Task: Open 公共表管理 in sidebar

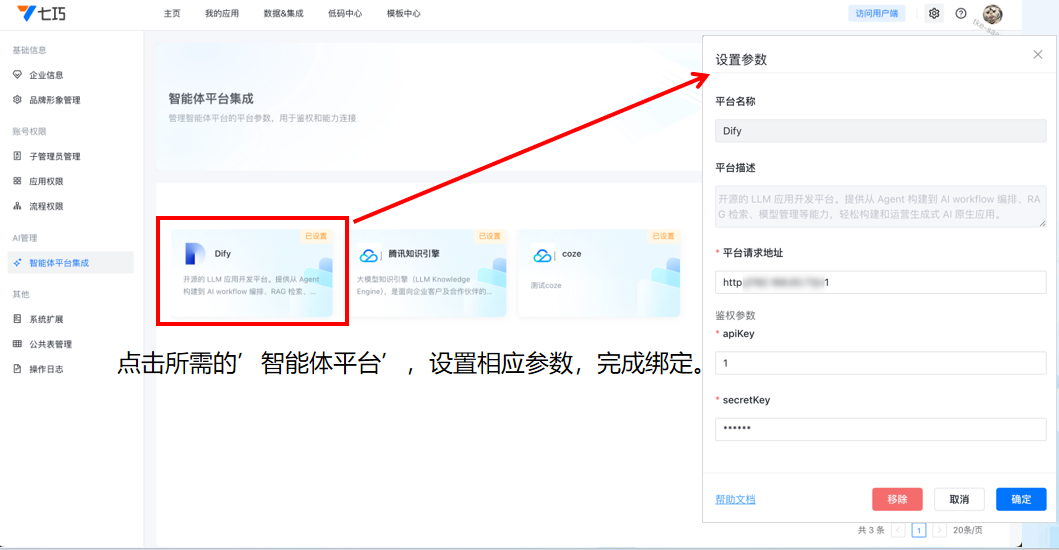Action: click(x=51, y=344)
